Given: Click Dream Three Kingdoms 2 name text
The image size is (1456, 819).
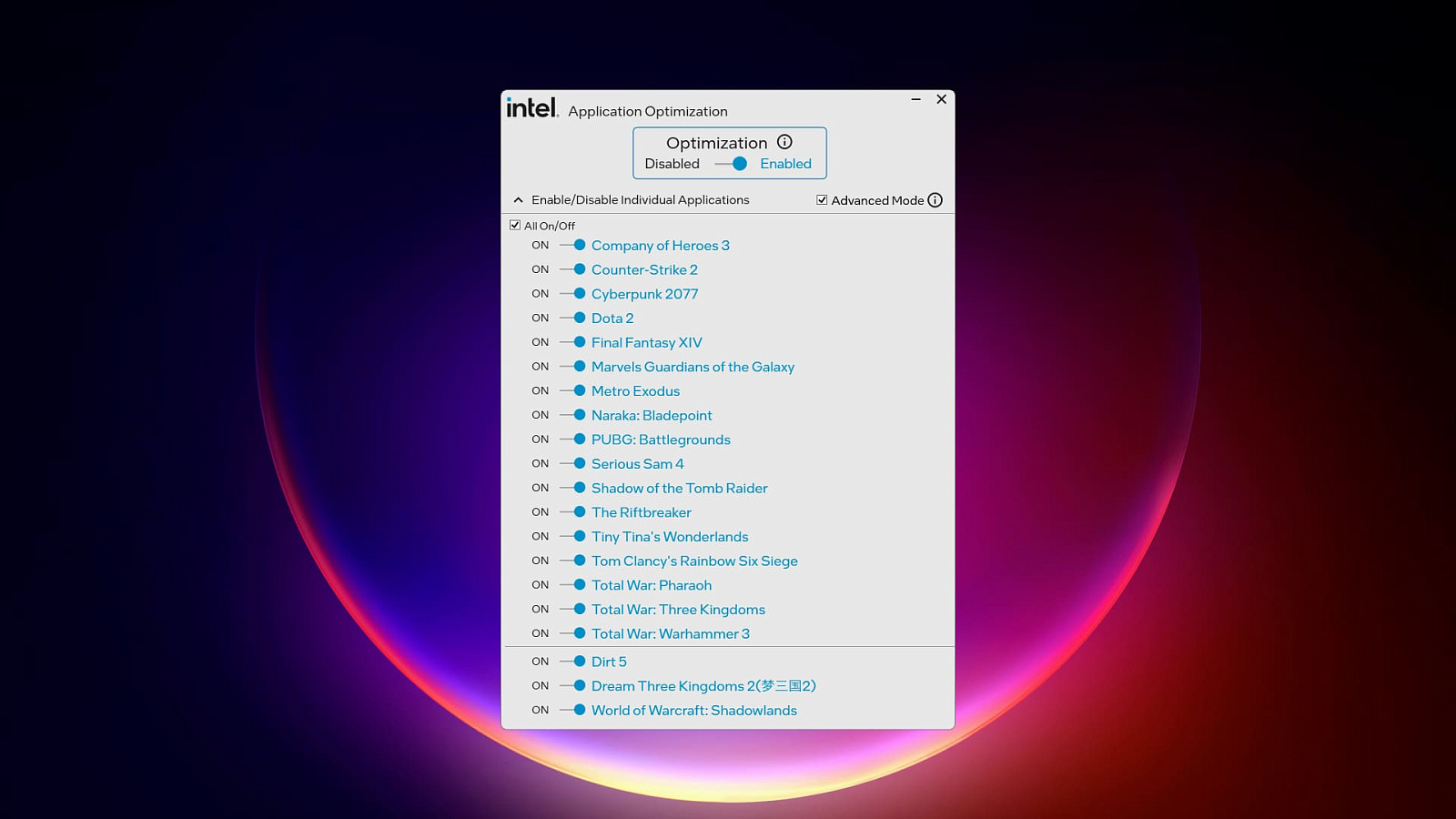Looking at the screenshot, I should click(703, 686).
